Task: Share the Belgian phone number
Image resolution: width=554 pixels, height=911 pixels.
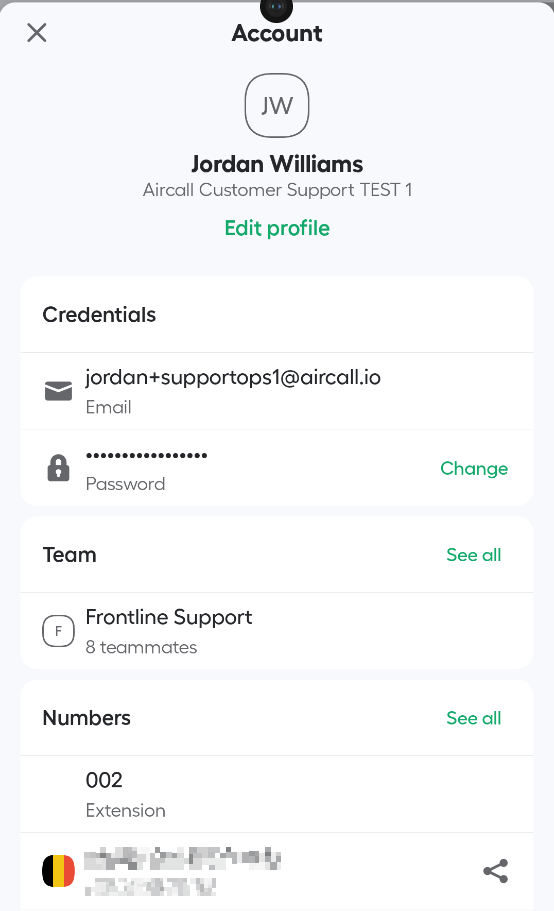Action: pyautogui.click(x=495, y=871)
